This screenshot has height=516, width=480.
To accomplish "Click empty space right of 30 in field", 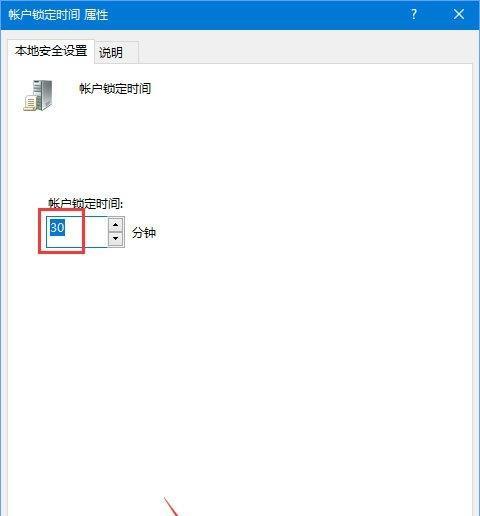I will point(95,232).
